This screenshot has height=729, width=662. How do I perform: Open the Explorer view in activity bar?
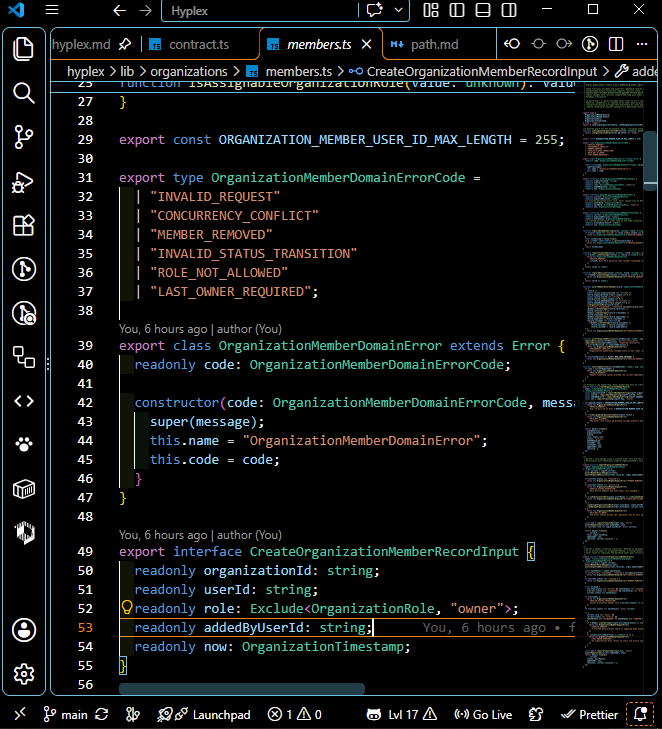coord(23,48)
